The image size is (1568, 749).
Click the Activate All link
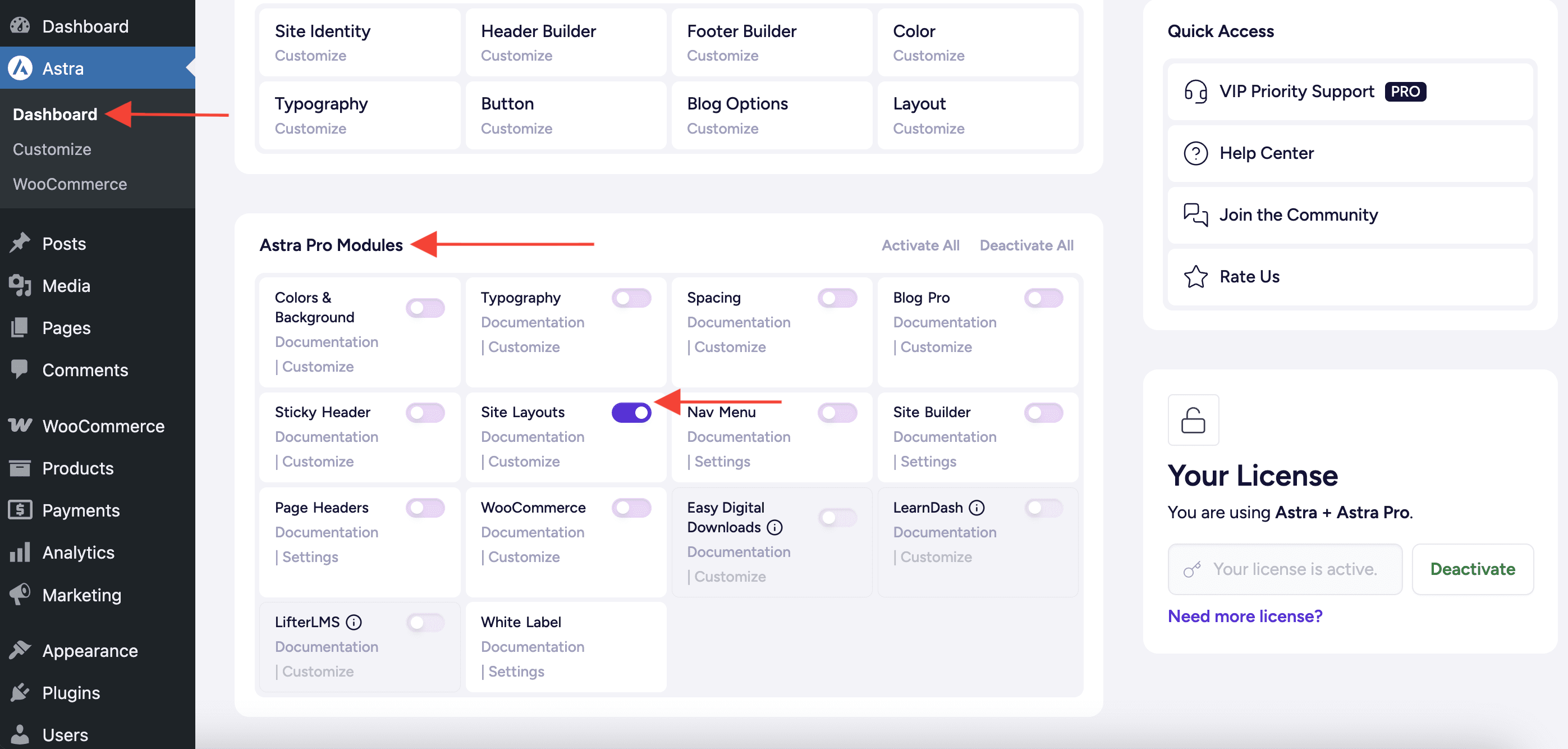(920, 245)
